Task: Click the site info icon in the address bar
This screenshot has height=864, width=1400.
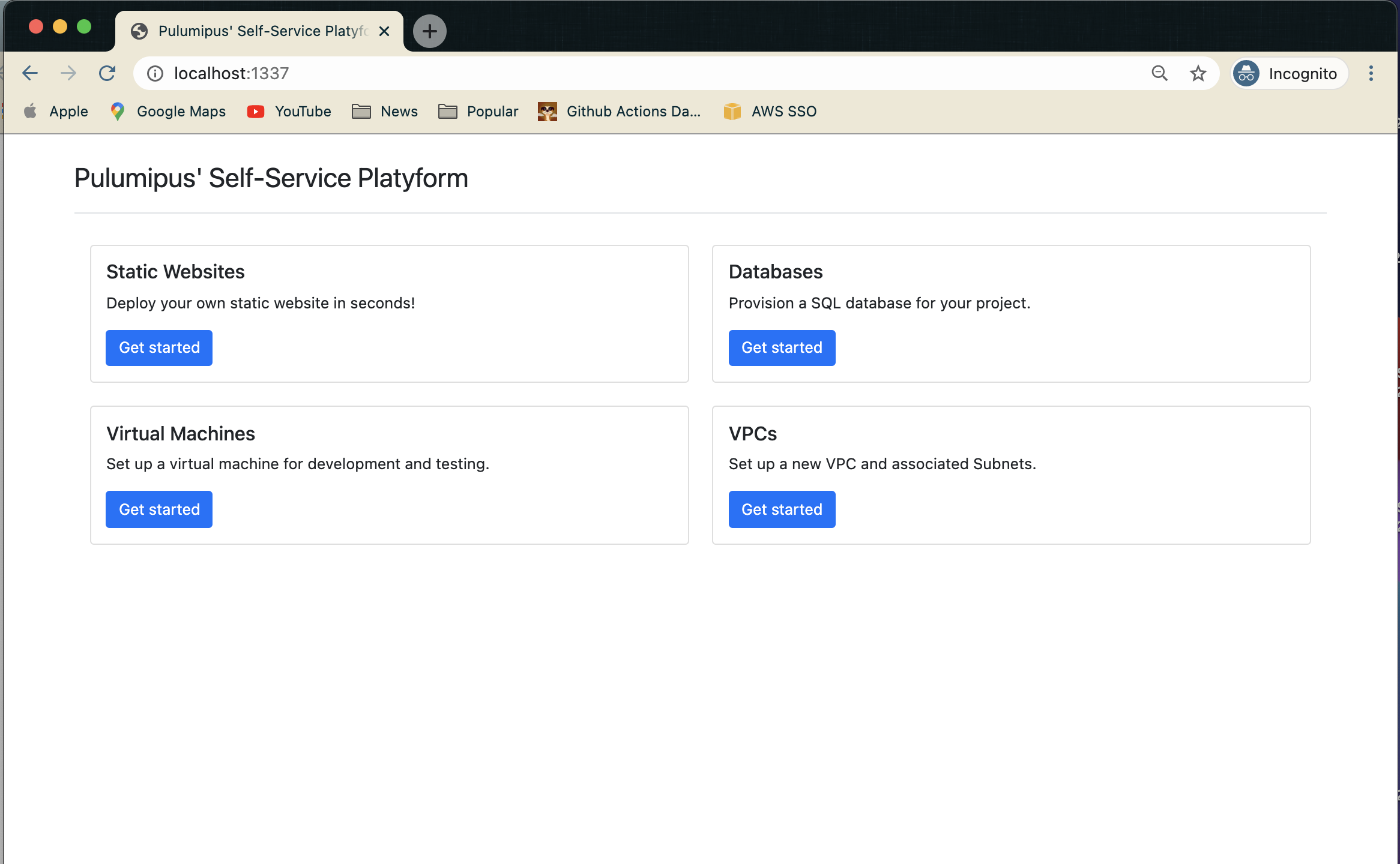Action: pos(155,73)
